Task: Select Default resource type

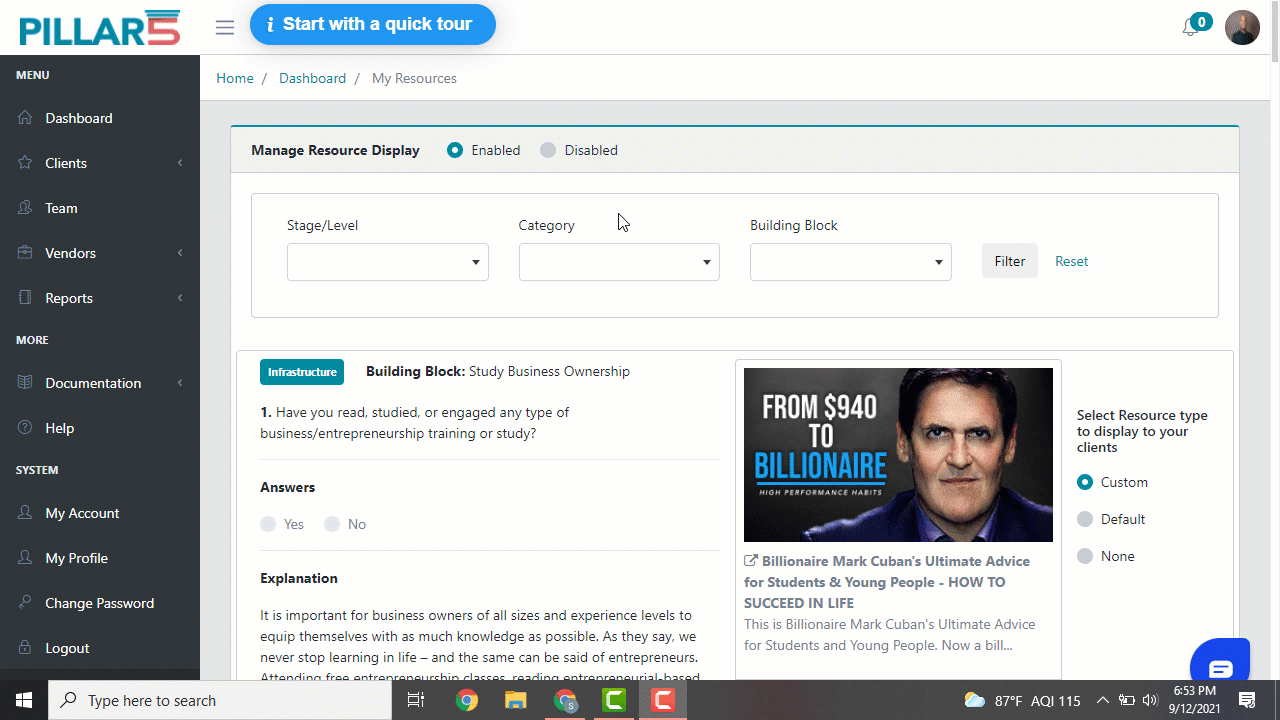Action: (1085, 519)
